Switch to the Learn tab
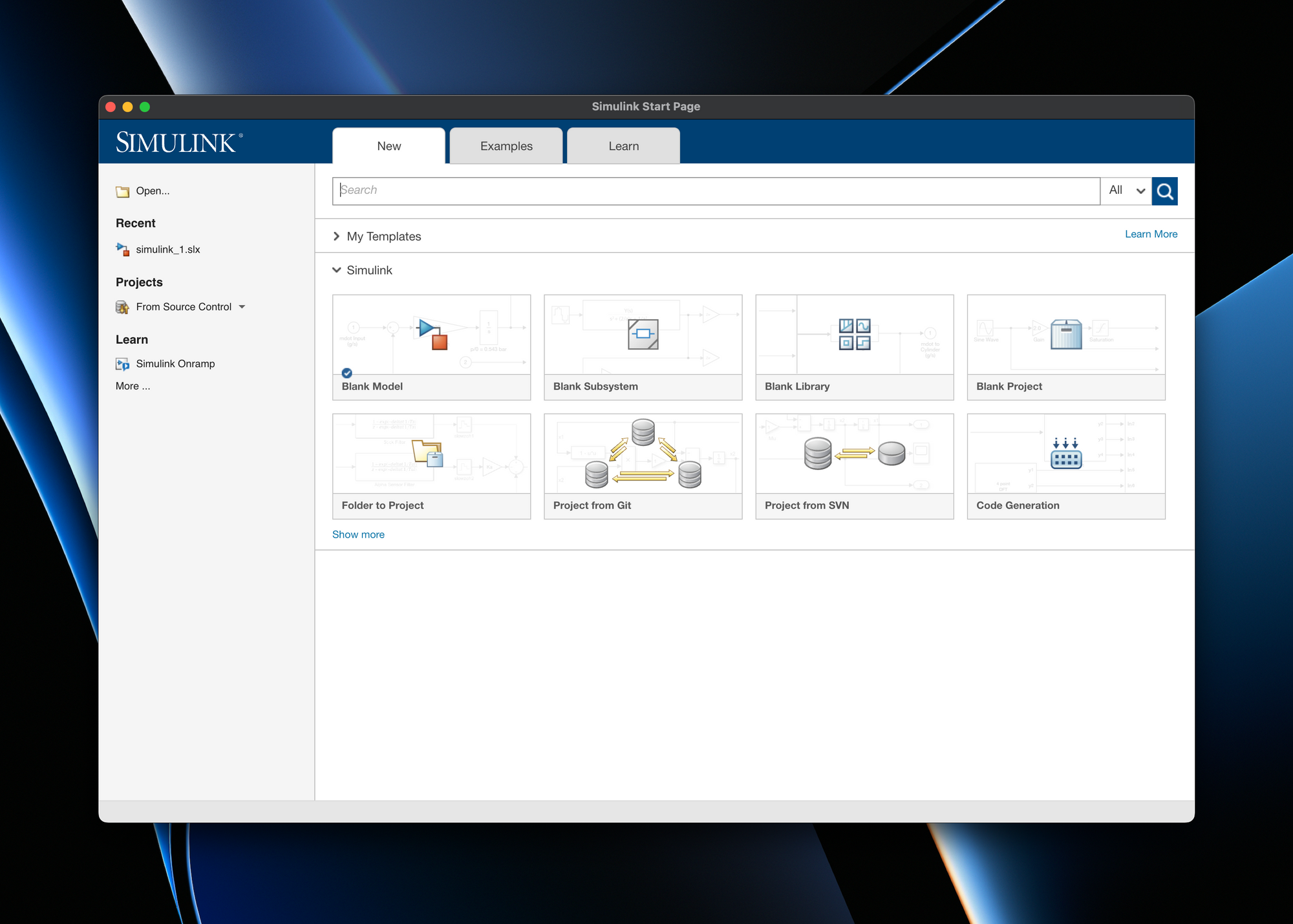The image size is (1293, 924). 622,146
